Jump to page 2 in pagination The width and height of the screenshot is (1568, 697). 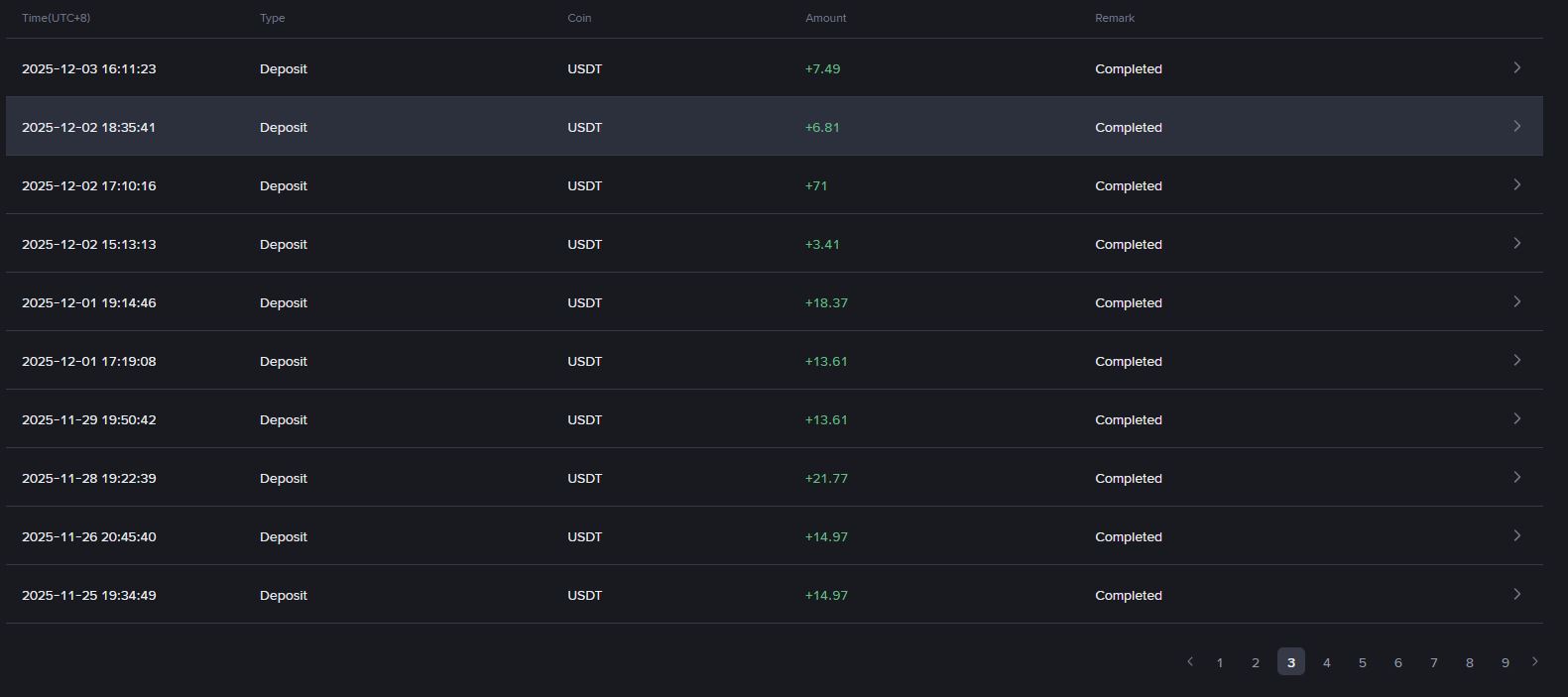point(1256,662)
